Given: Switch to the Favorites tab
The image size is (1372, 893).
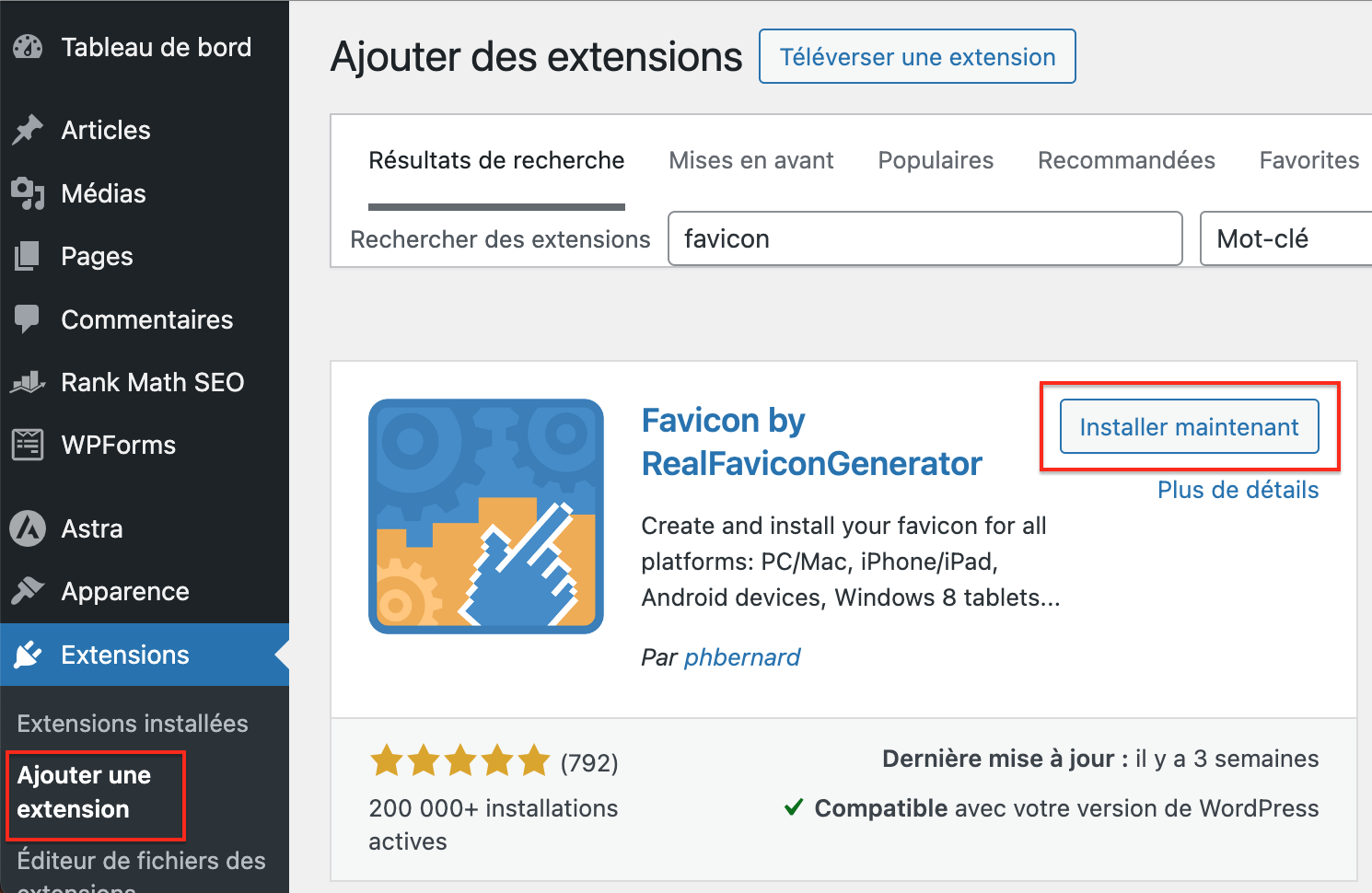Looking at the screenshot, I should click(1308, 160).
